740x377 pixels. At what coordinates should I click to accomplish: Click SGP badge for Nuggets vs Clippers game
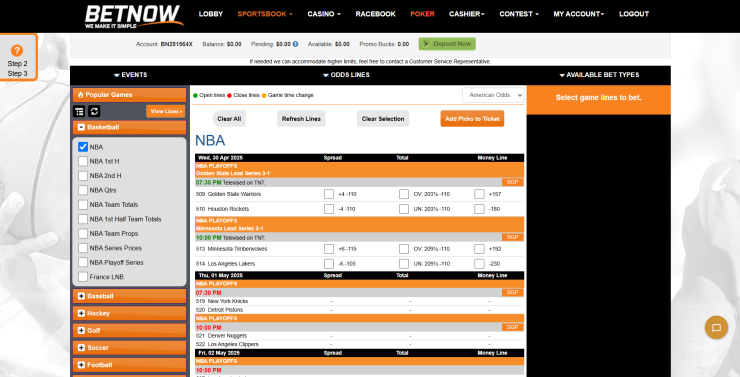click(513, 327)
